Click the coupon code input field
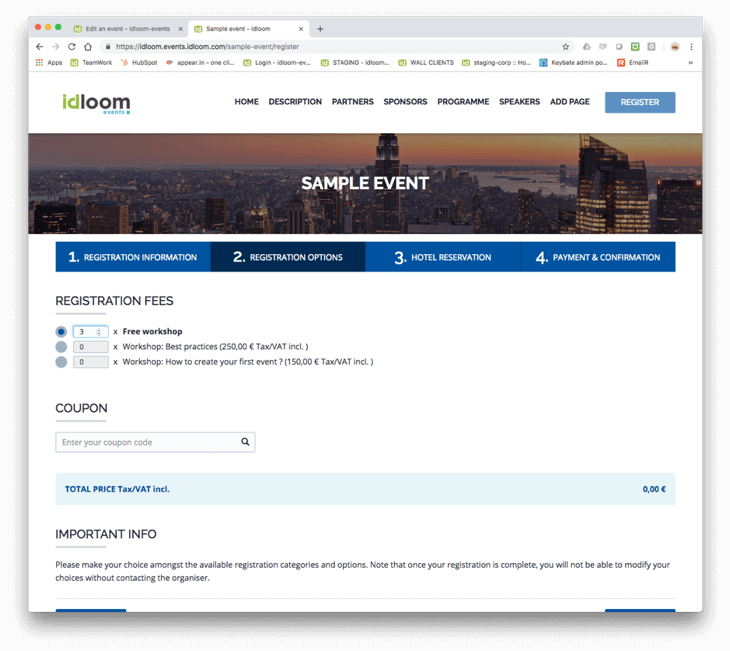This screenshot has width=730, height=651. point(146,442)
